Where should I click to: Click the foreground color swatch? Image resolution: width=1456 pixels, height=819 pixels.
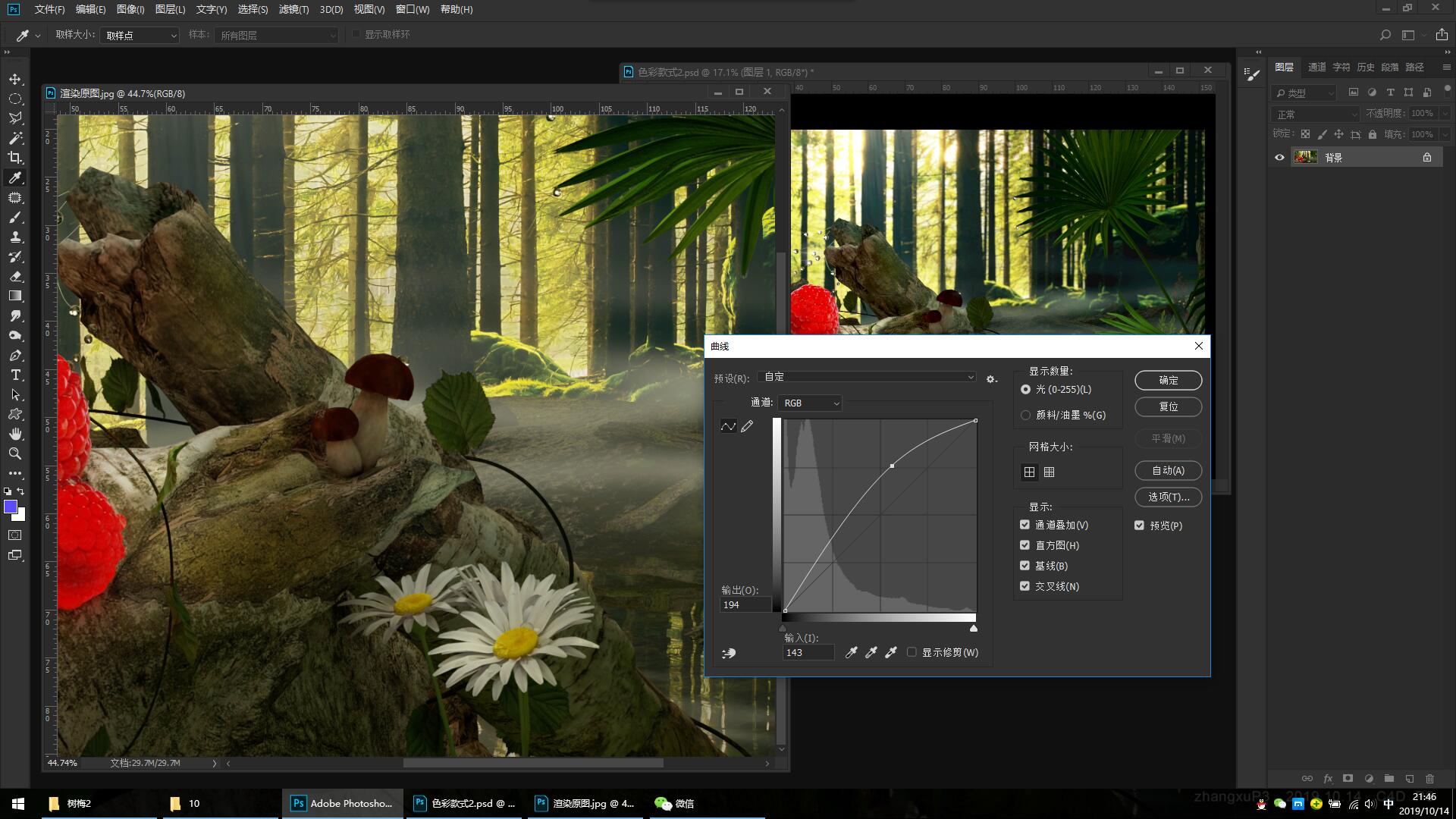[x=10, y=507]
